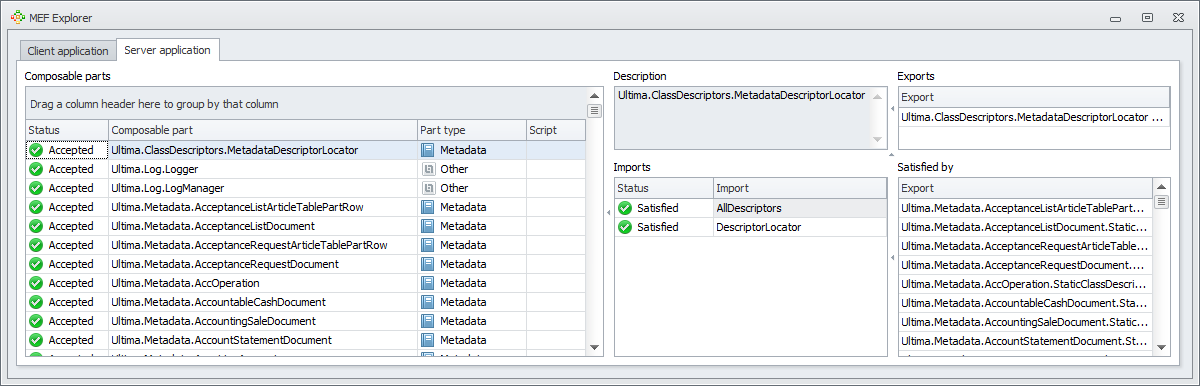Click Metadata icon for AcceptanceRequestDocument row
The height and width of the screenshot is (387, 1200).
pos(428,264)
